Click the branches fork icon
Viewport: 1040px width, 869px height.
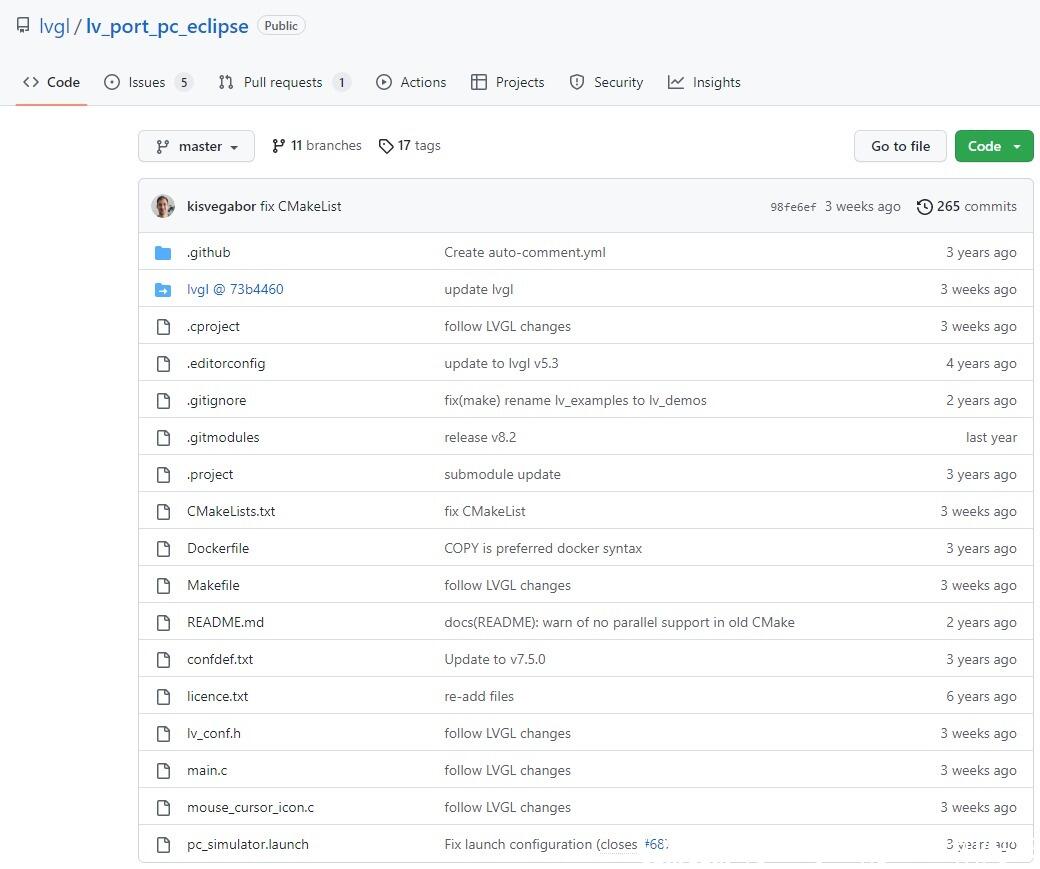click(x=278, y=146)
